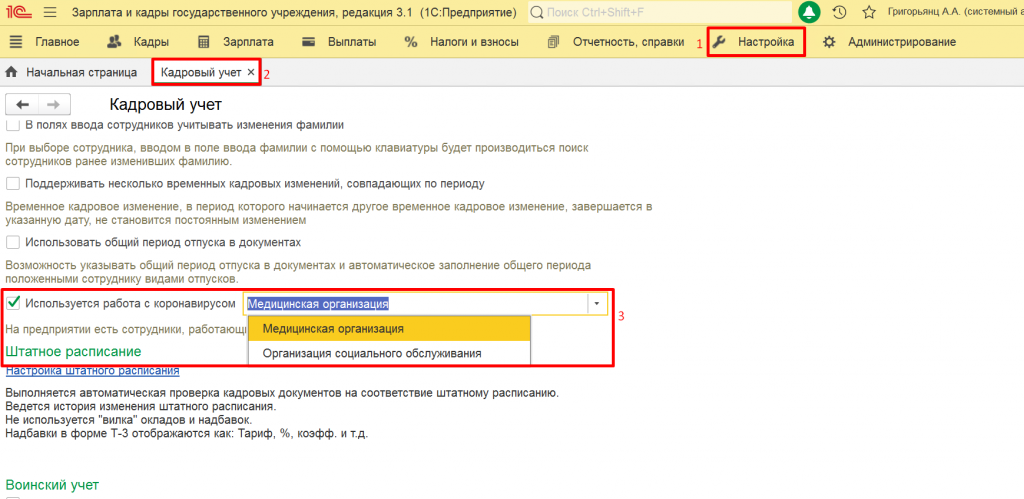Go forward with the right arrow
Screen dimensions: 1024x499
(55, 105)
